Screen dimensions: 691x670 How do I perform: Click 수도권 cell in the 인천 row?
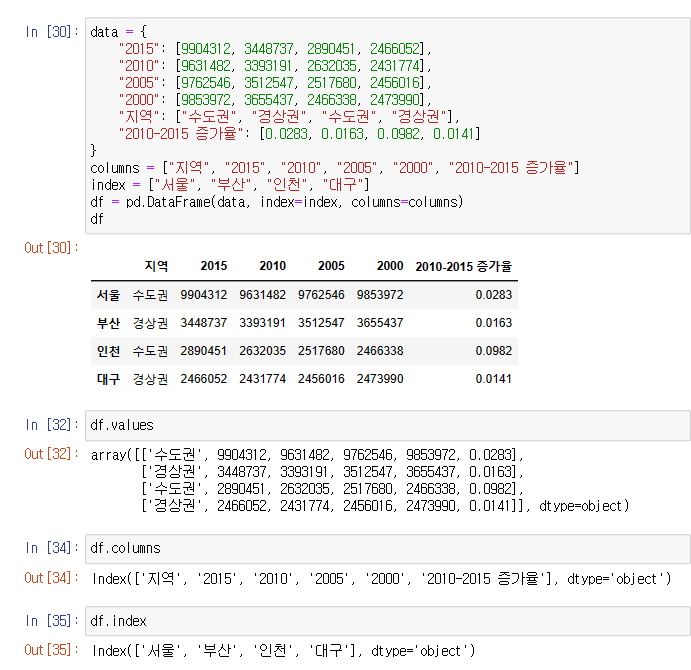click(x=150, y=351)
